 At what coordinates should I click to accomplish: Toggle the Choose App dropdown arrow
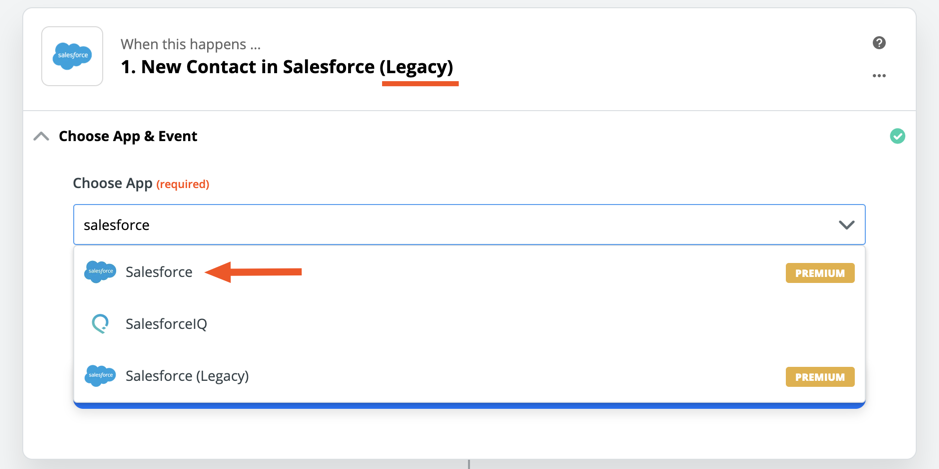tap(846, 225)
